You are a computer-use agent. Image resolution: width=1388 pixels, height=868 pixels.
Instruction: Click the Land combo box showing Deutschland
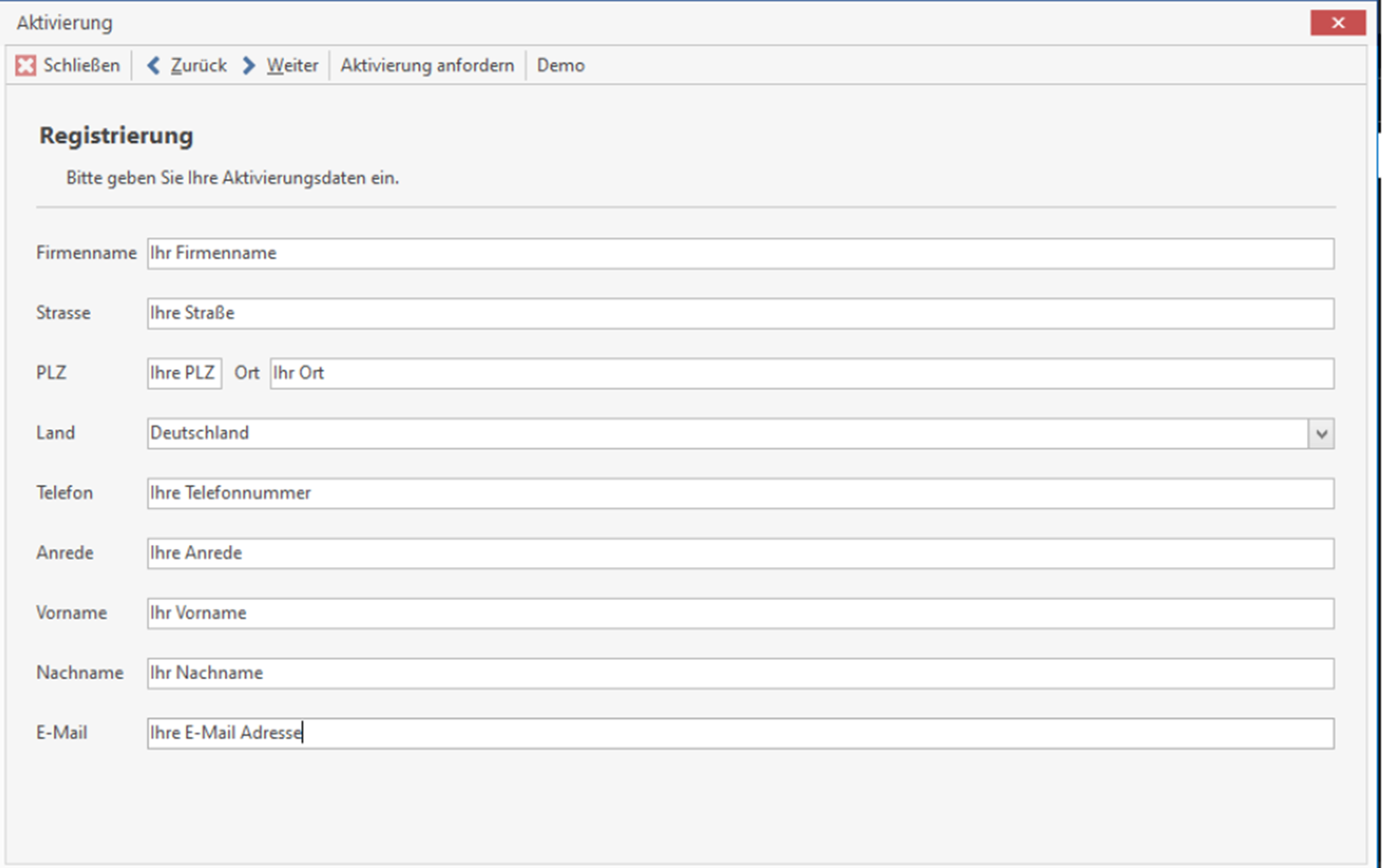pyautogui.click(x=726, y=434)
